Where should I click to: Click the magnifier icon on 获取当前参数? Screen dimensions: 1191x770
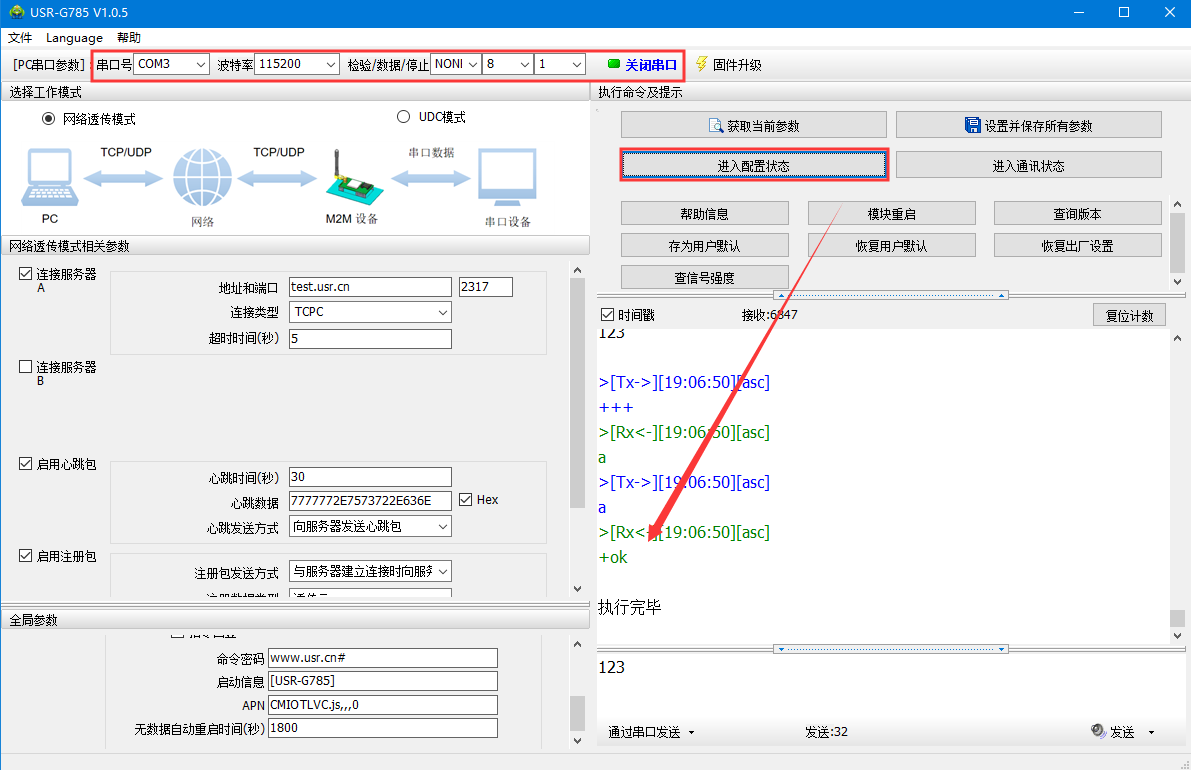715,126
